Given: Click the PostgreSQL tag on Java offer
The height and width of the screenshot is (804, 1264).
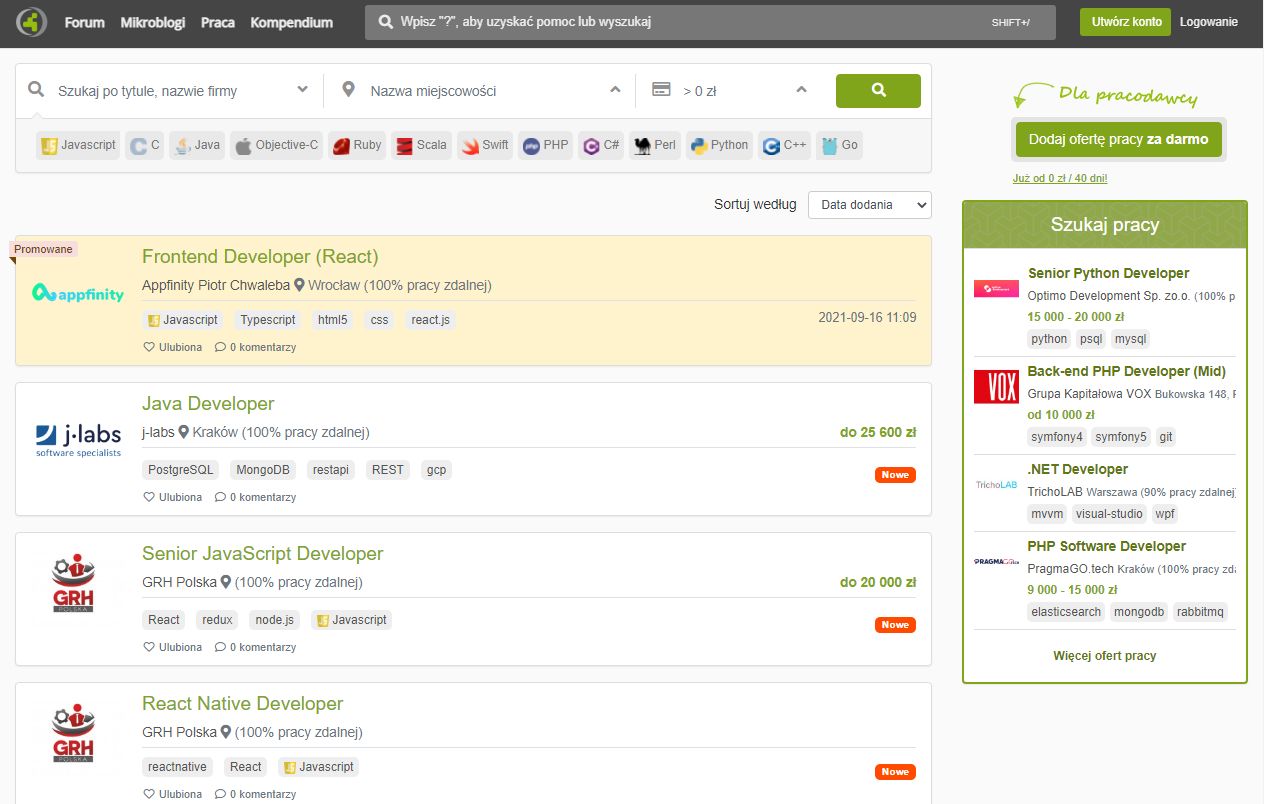Looking at the screenshot, I should (181, 470).
